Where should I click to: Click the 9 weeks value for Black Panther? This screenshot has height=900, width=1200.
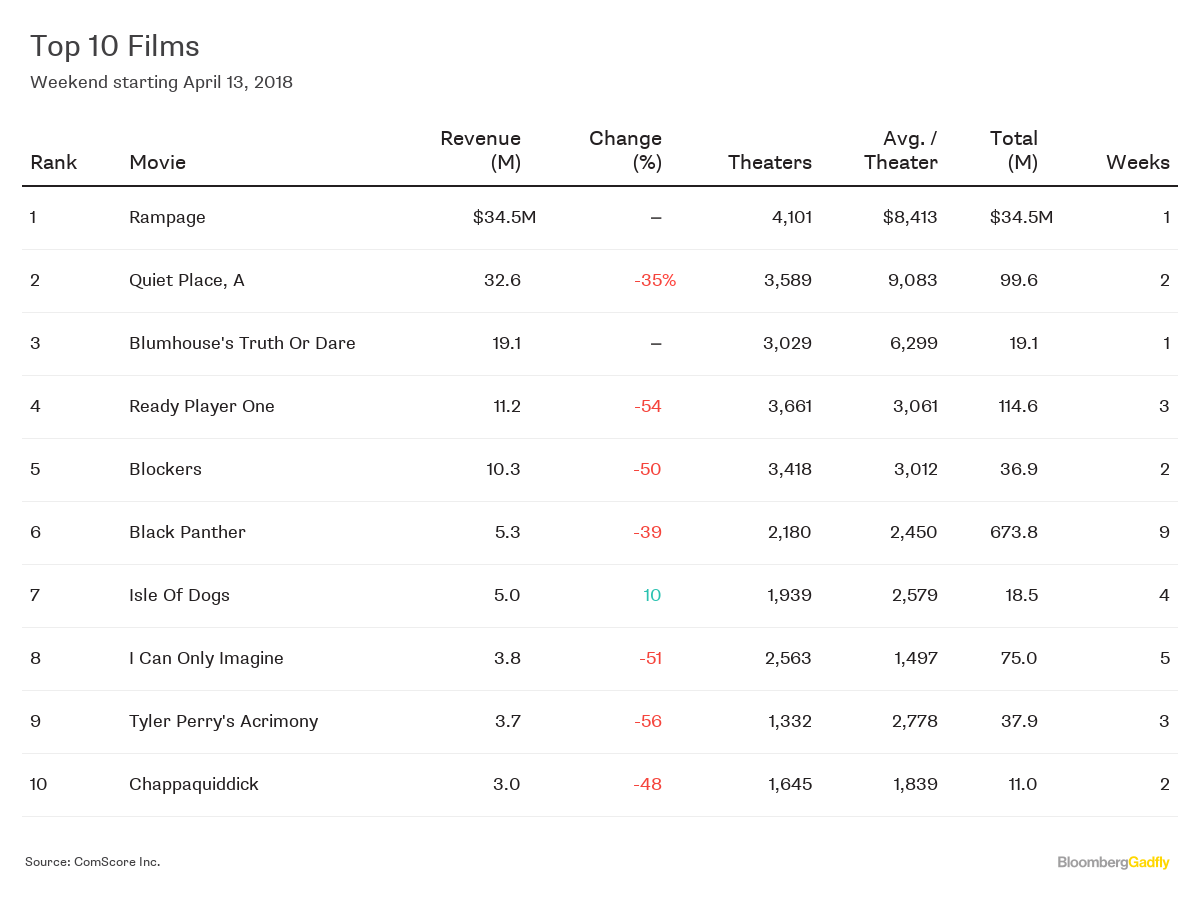(x=1164, y=532)
